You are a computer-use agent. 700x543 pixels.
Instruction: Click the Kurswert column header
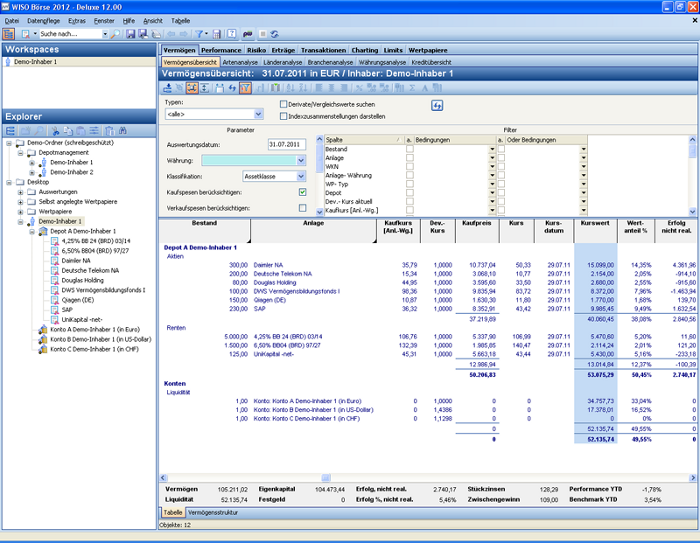click(595, 230)
